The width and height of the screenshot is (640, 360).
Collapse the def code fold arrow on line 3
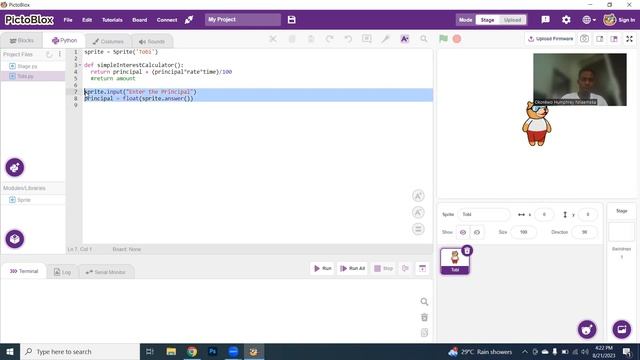(80, 65)
